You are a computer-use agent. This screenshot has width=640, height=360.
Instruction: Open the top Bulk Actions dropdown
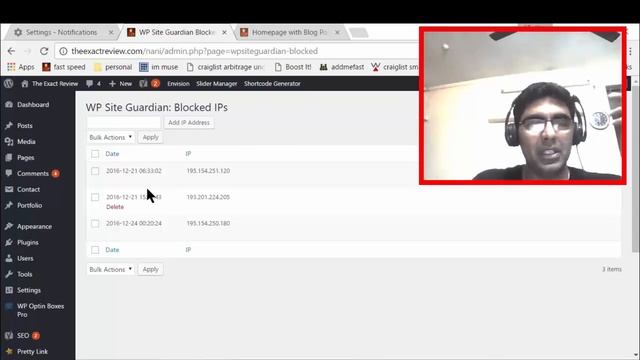tap(111, 137)
